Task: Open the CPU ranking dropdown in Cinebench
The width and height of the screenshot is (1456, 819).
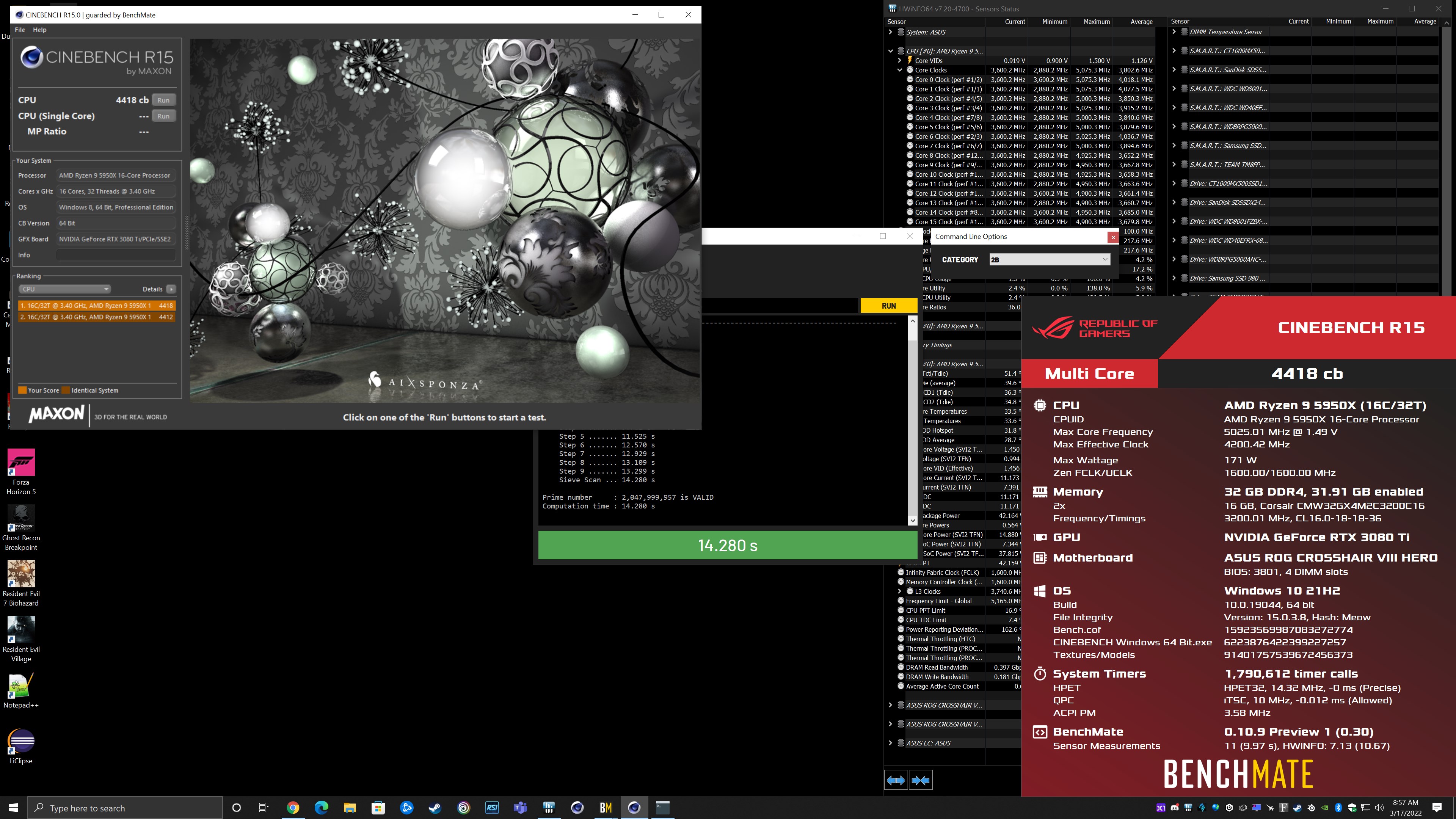Action: 64,289
